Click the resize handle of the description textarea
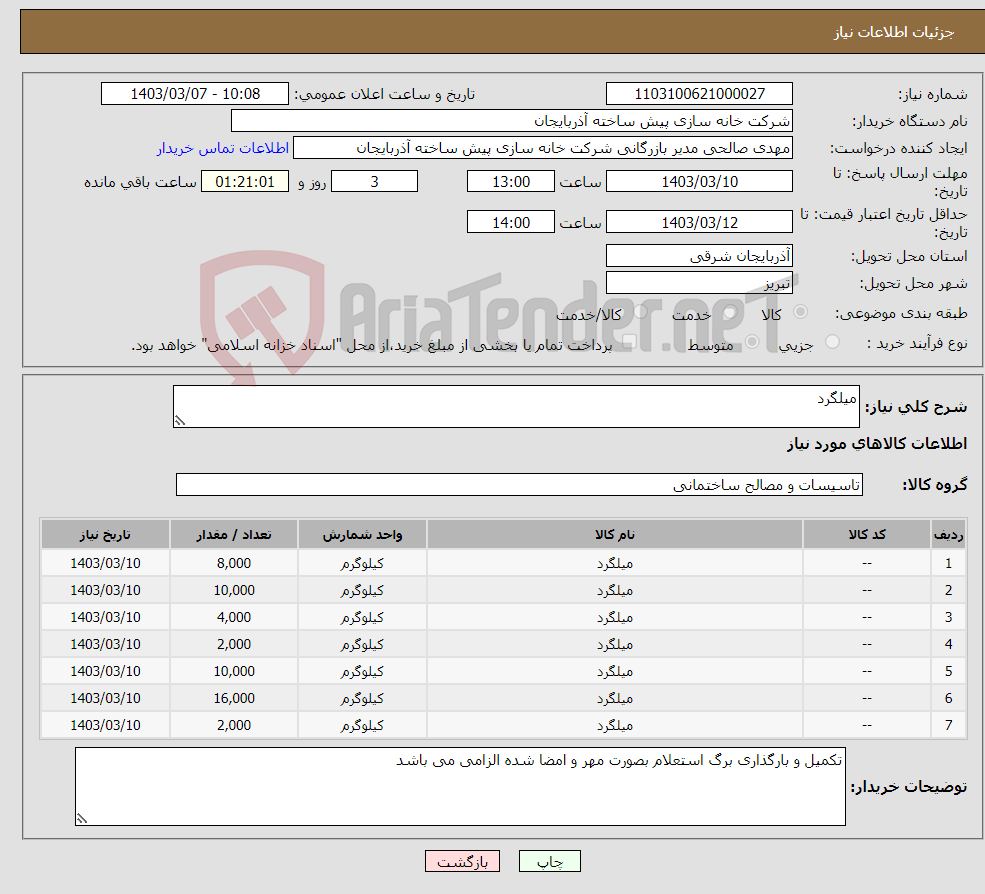The image size is (985, 894). (180, 421)
